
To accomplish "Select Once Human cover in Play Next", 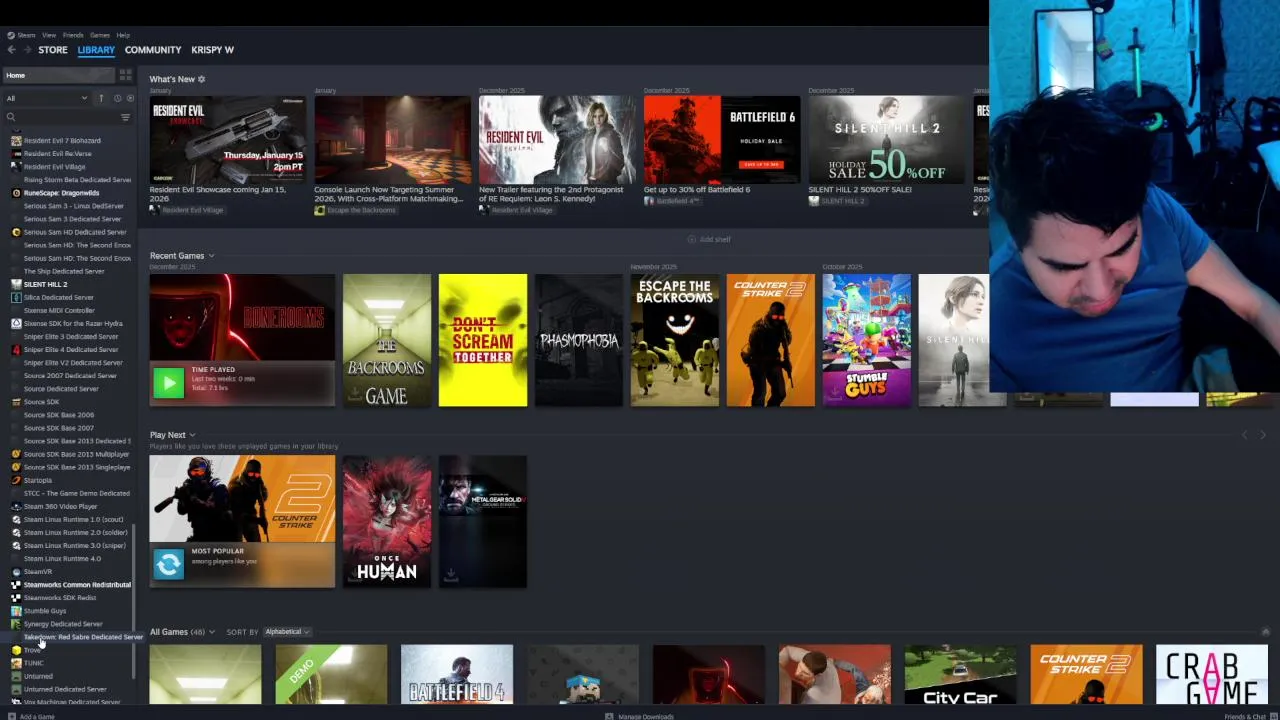I will (x=387, y=522).
